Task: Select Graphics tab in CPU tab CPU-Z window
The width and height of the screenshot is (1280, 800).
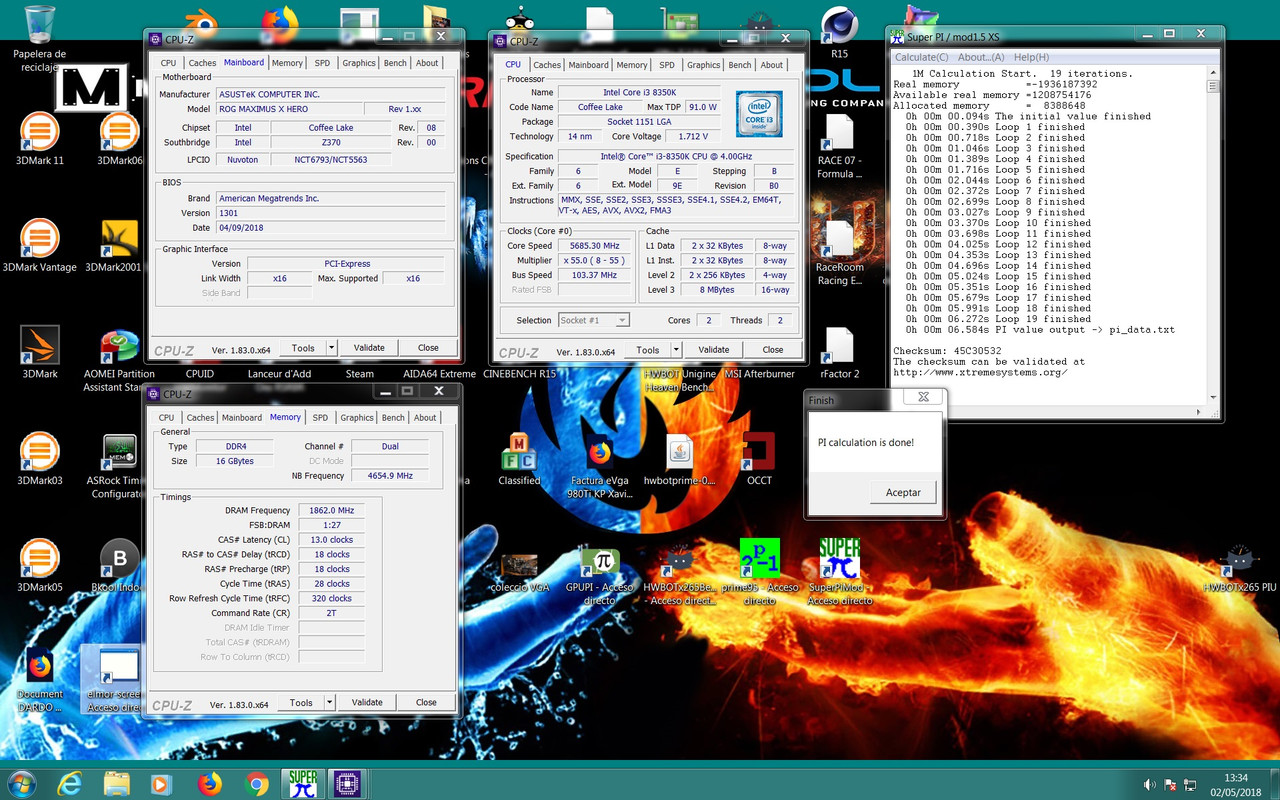Action: tap(703, 65)
